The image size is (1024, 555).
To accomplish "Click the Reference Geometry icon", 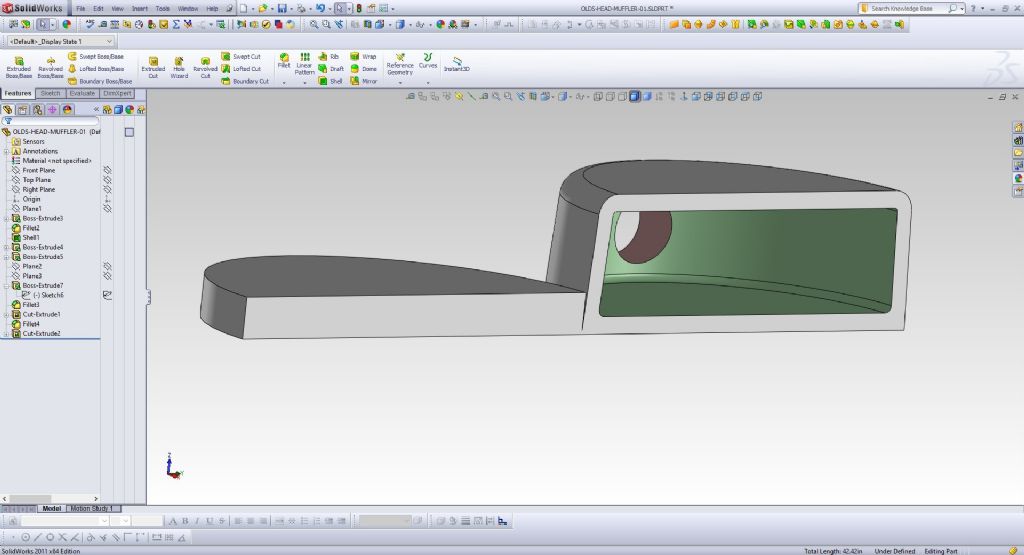I will point(400,64).
